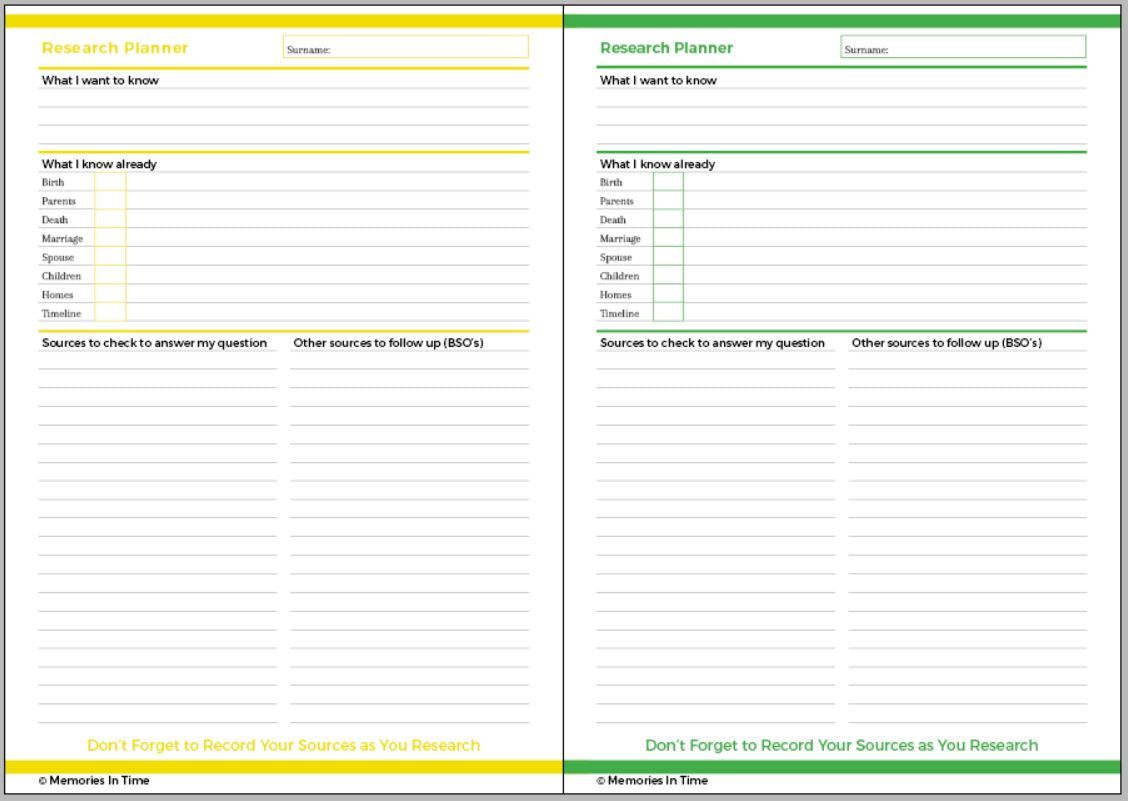The width and height of the screenshot is (1128, 801).
Task: Click the "Death" label on the green page
Action: tap(613, 220)
